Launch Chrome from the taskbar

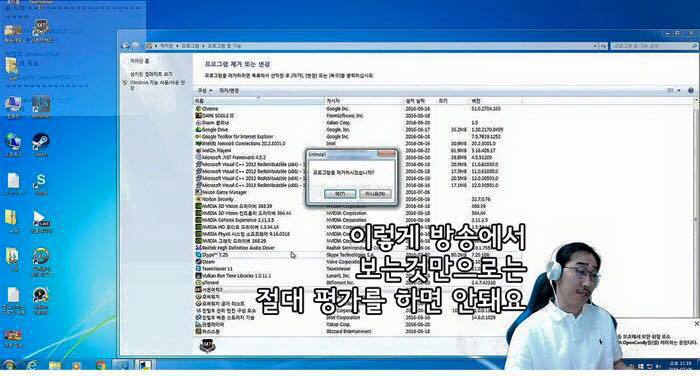[x=100, y=365]
